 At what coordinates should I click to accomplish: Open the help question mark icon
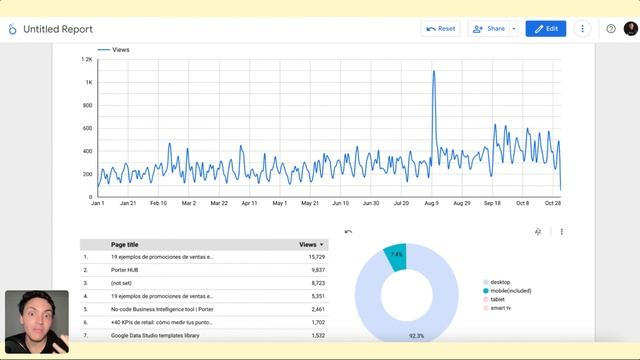[x=611, y=29]
